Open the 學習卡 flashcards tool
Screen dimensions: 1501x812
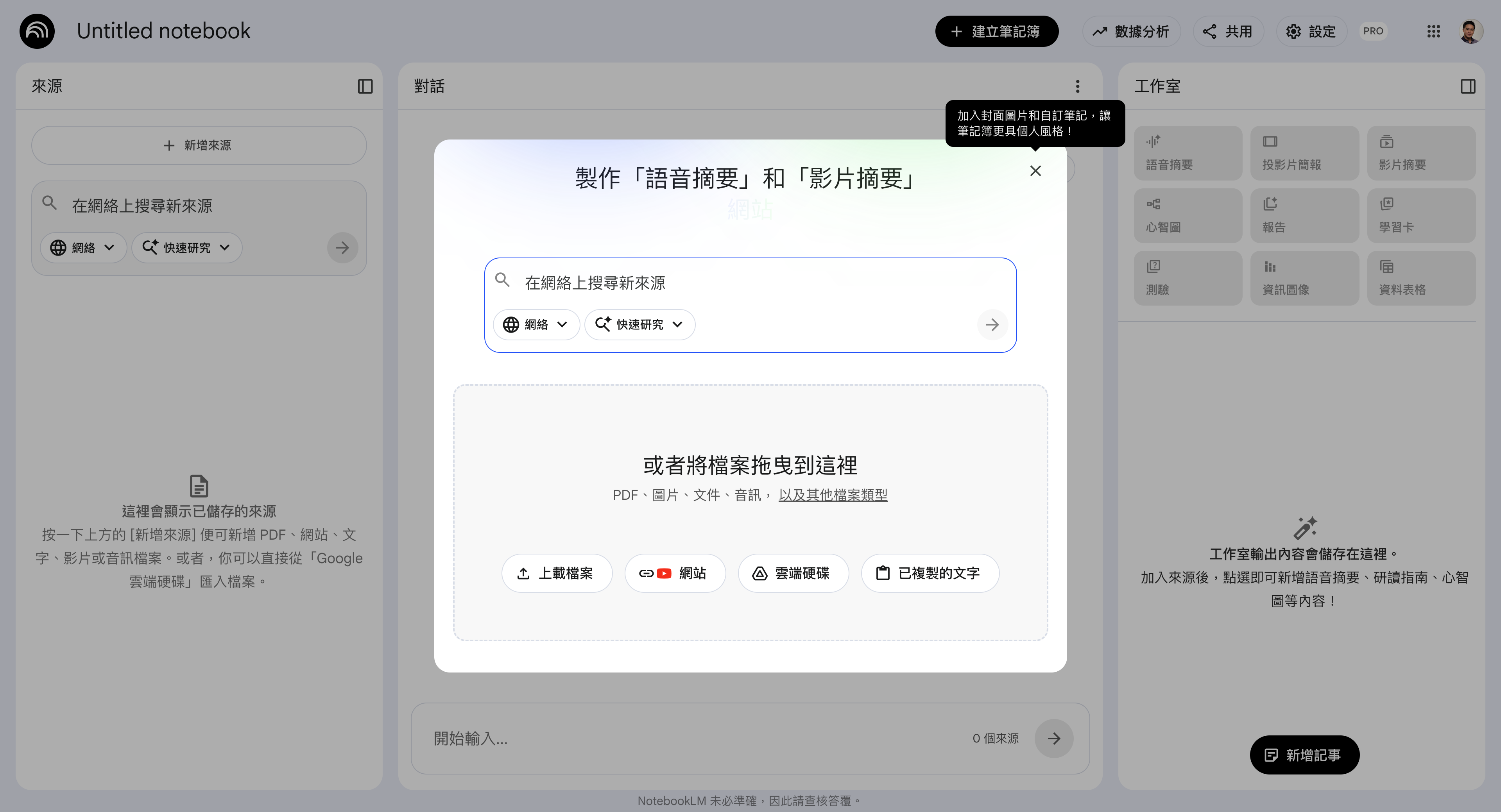pos(1420,215)
